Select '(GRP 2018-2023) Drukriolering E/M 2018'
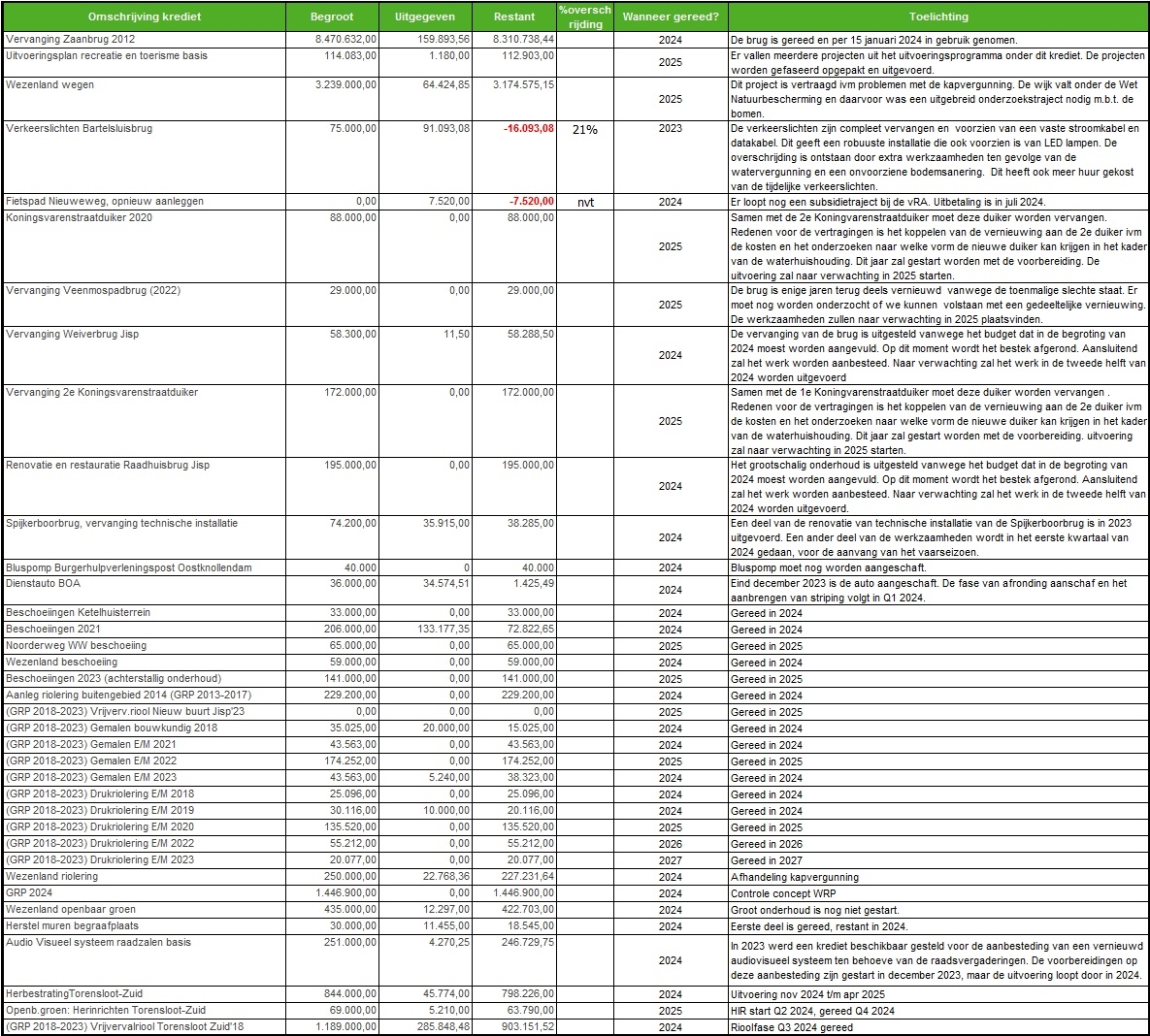This screenshot has height=1036, width=1150. tap(100, 794)
